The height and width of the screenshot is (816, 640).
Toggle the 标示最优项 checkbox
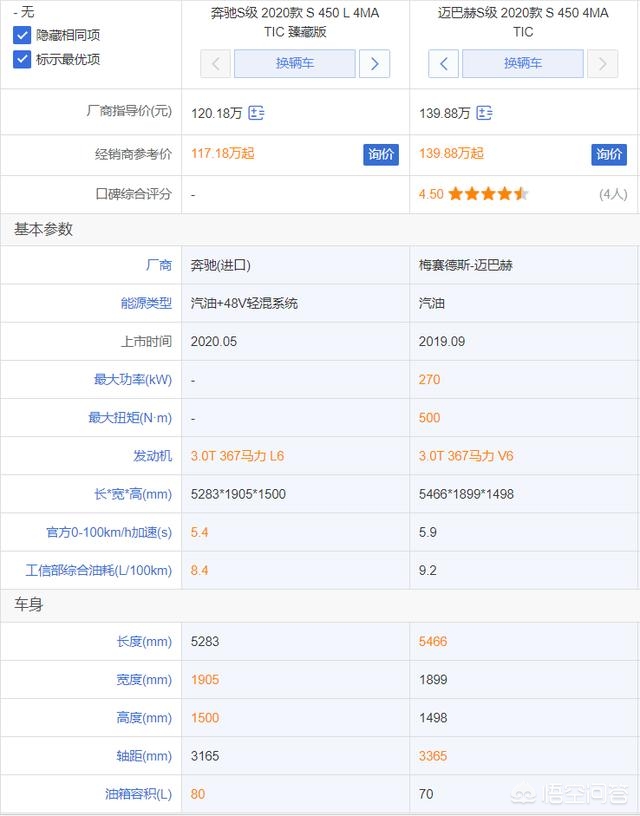click(22, 59)
